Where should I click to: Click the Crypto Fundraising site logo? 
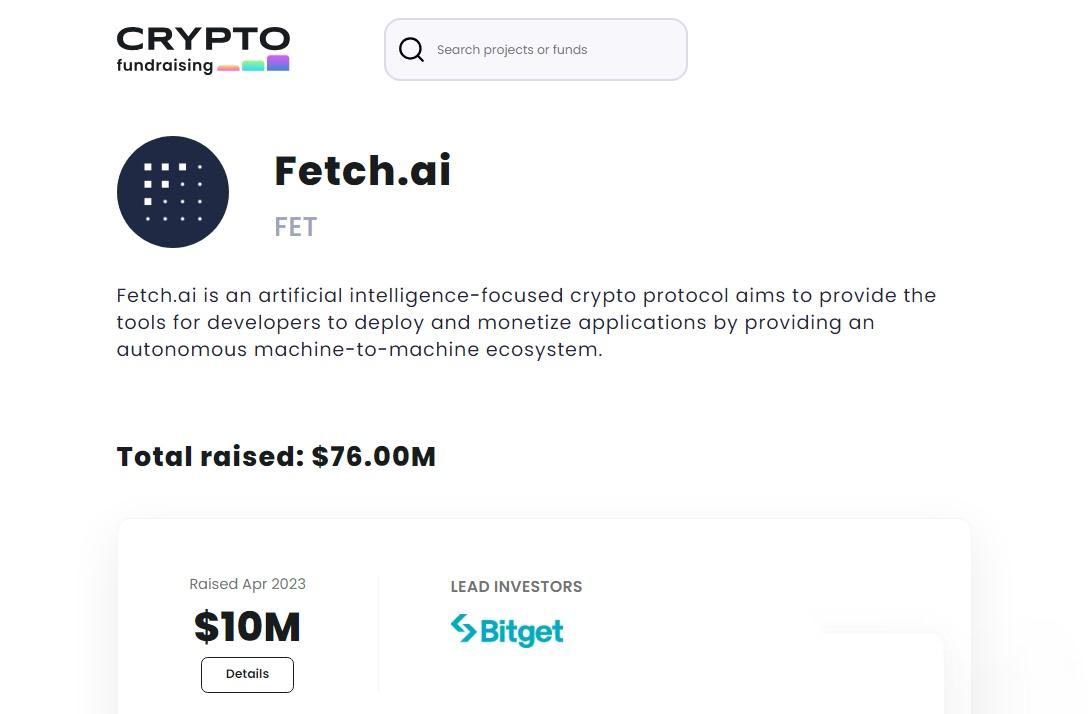[203, 50]
